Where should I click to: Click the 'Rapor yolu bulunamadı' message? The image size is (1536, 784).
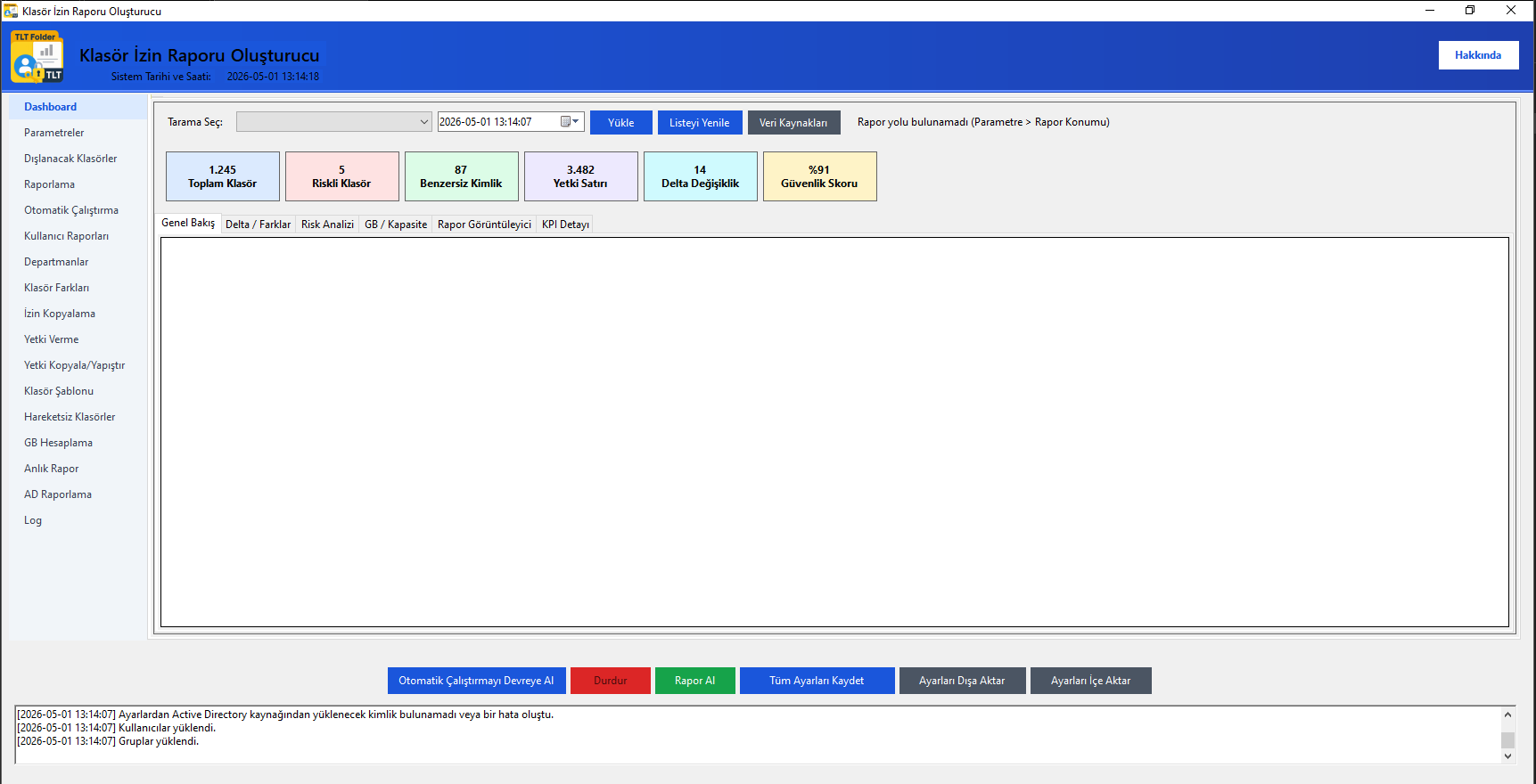pyautogui.click(x=983, y=122)
